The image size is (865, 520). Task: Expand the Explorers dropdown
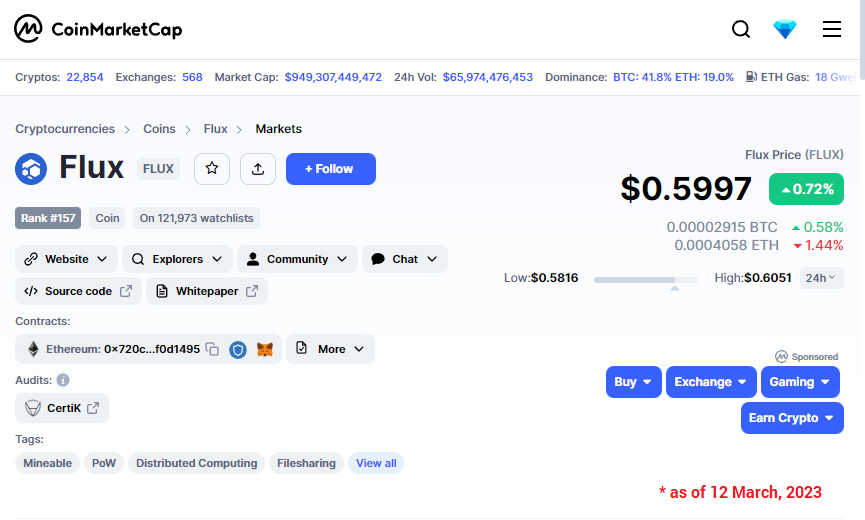tap(177, 259)
